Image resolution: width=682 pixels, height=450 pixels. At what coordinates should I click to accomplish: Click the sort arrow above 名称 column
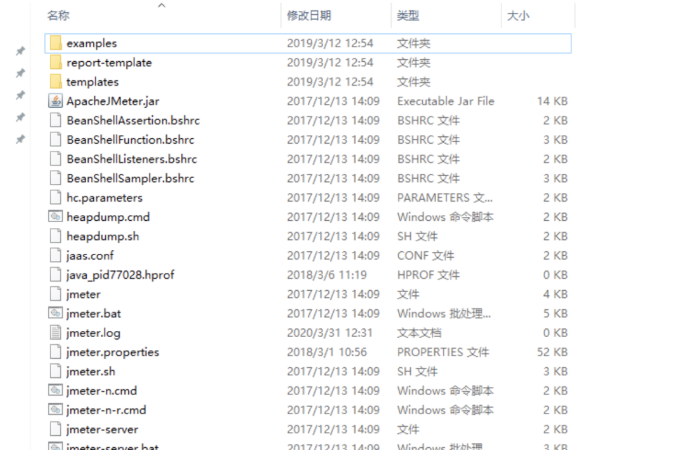(x=161, y=5)
